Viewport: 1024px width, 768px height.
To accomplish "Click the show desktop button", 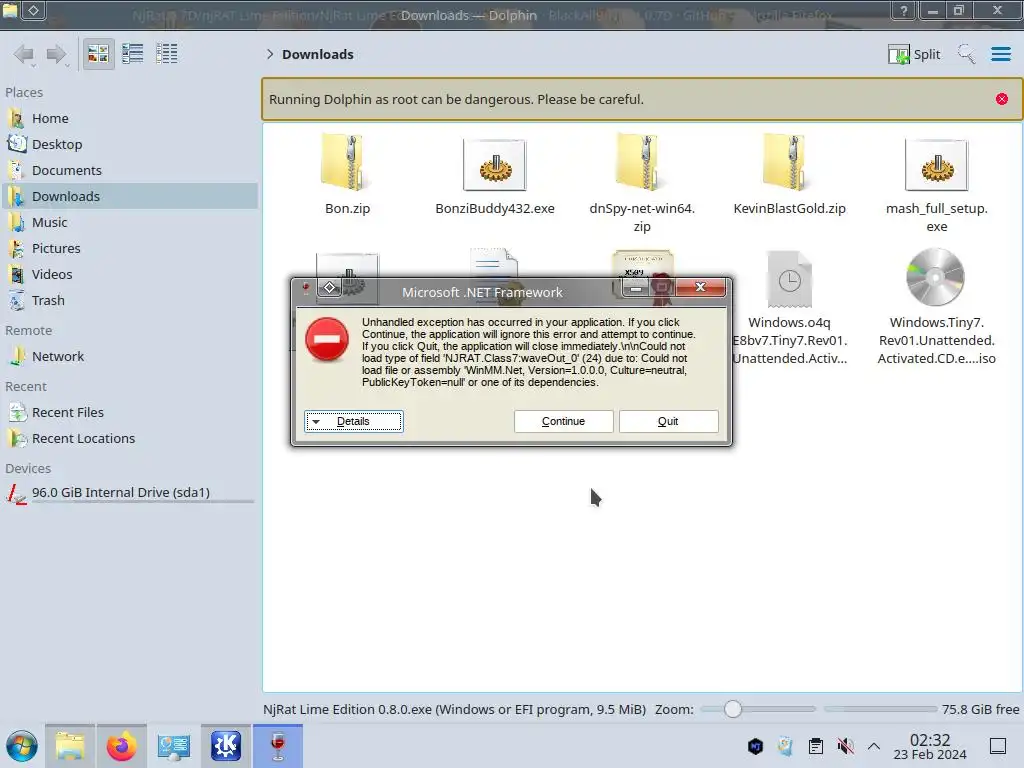I will [998, 746].
